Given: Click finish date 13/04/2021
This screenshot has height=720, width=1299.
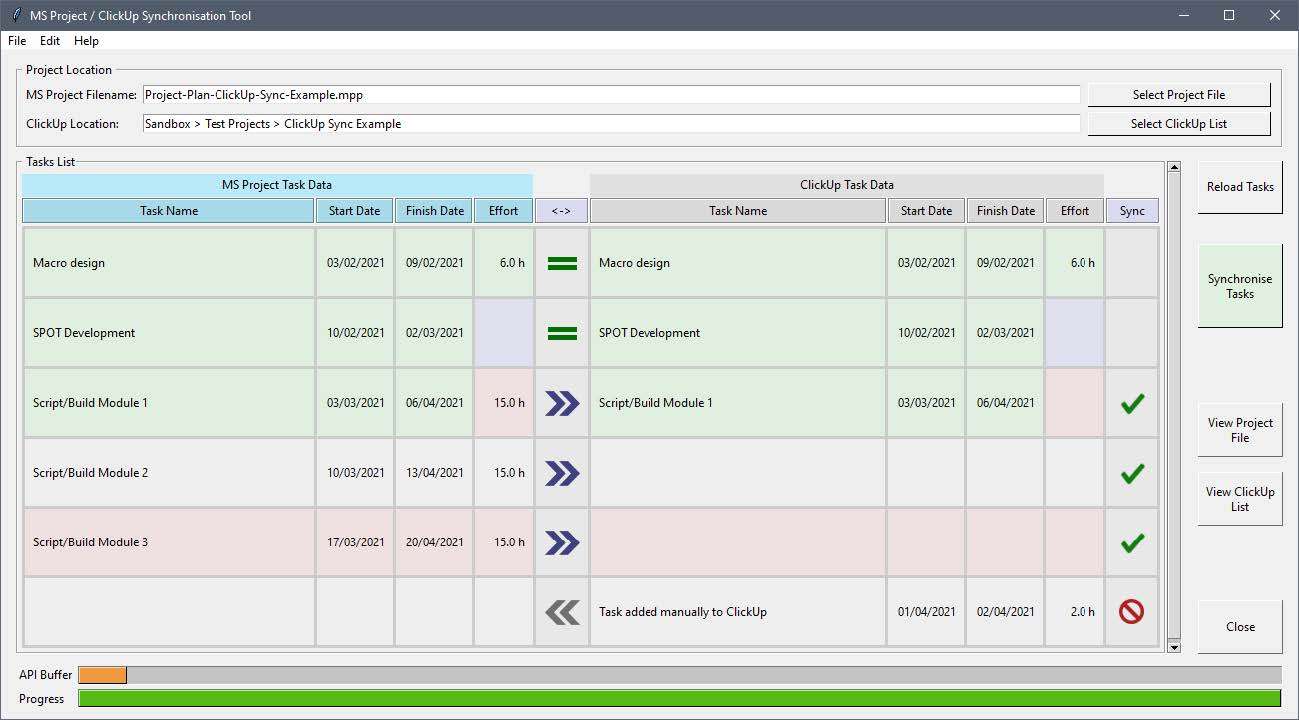Looking at the screenshot, I should pyautogui.click(x=434, y=473).
